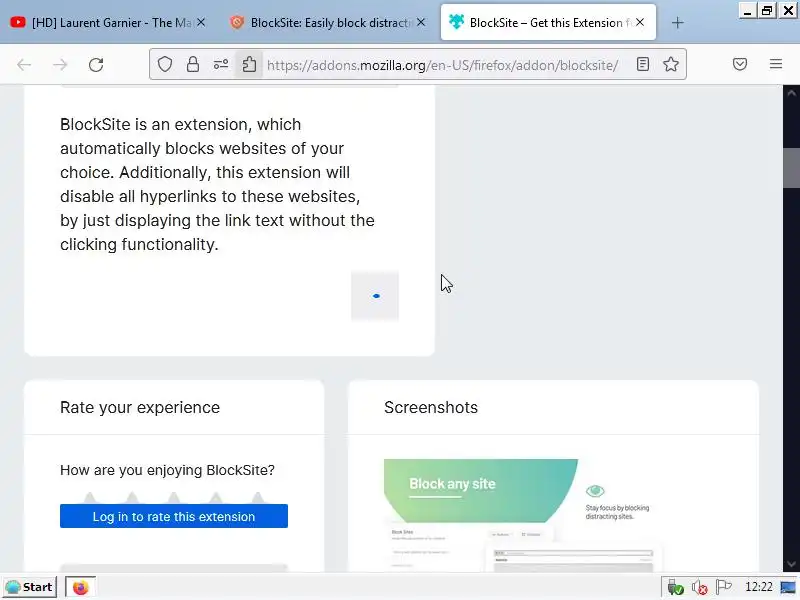Click the page scroll up arrow
Viewport: 800px width, 600px height.
(791, 93)
